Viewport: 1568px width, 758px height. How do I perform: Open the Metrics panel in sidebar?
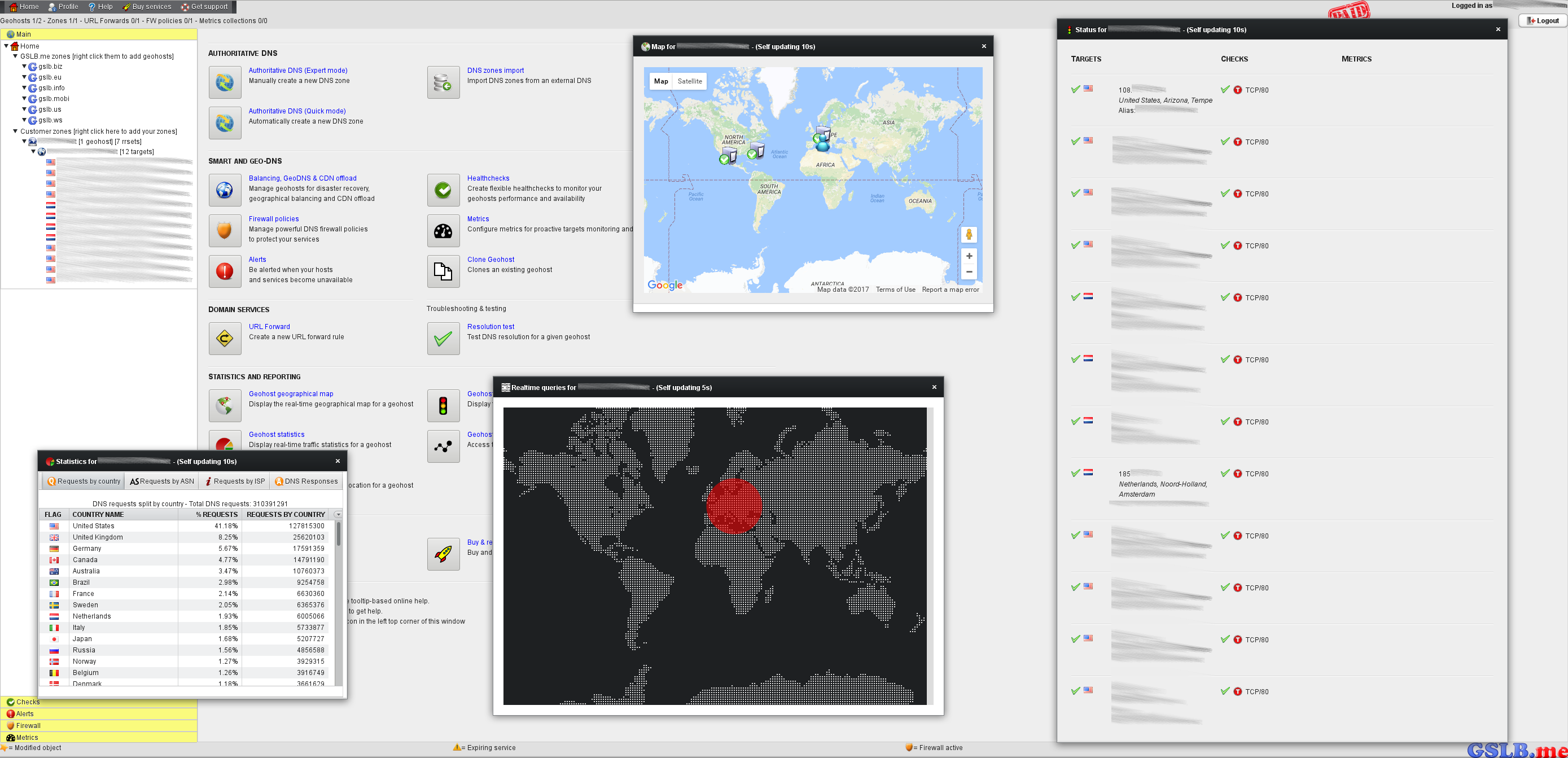[x=99, y=737]
